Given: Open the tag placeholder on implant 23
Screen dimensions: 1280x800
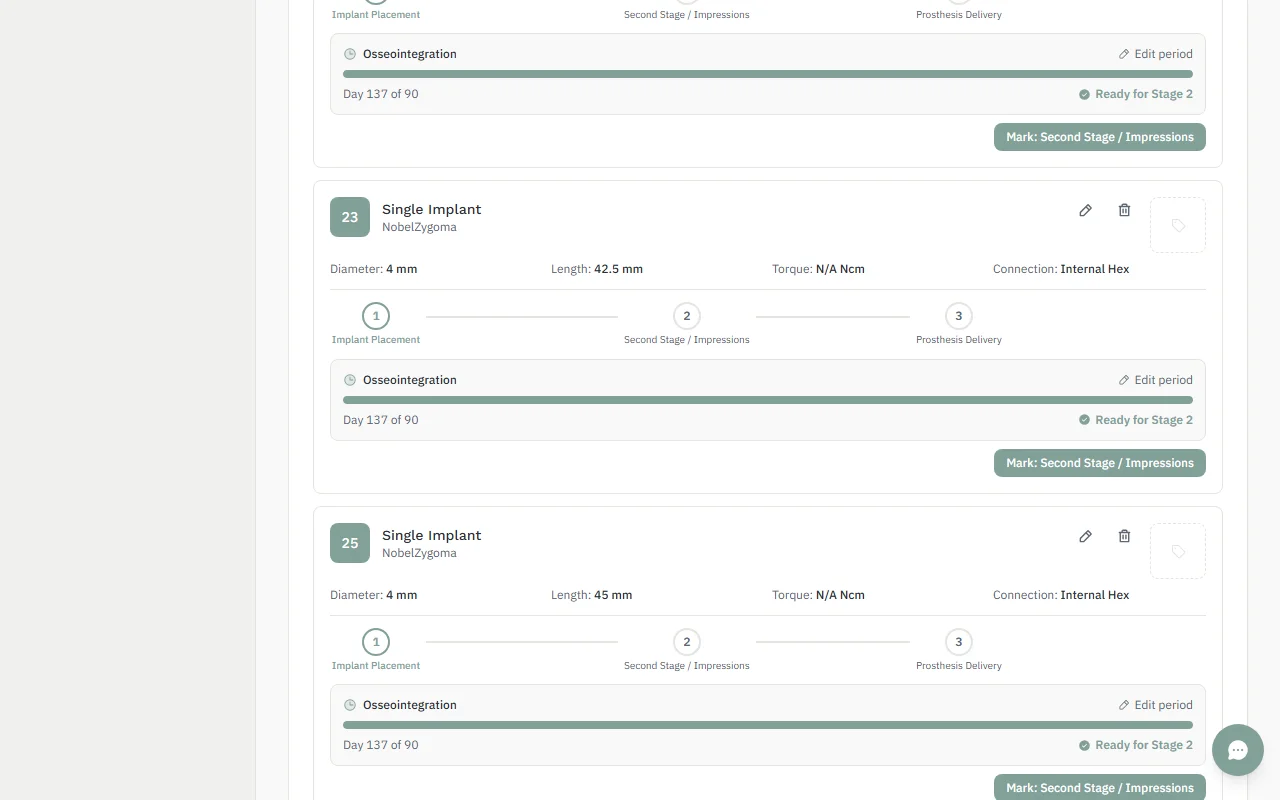Looking at the screenshot, I should pos(1178,225).
